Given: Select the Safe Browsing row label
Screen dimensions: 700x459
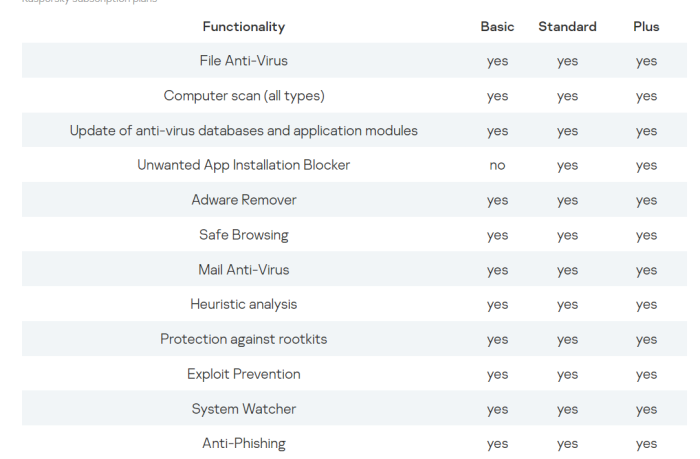Looking at the screenshot, I should click(243, 235).
